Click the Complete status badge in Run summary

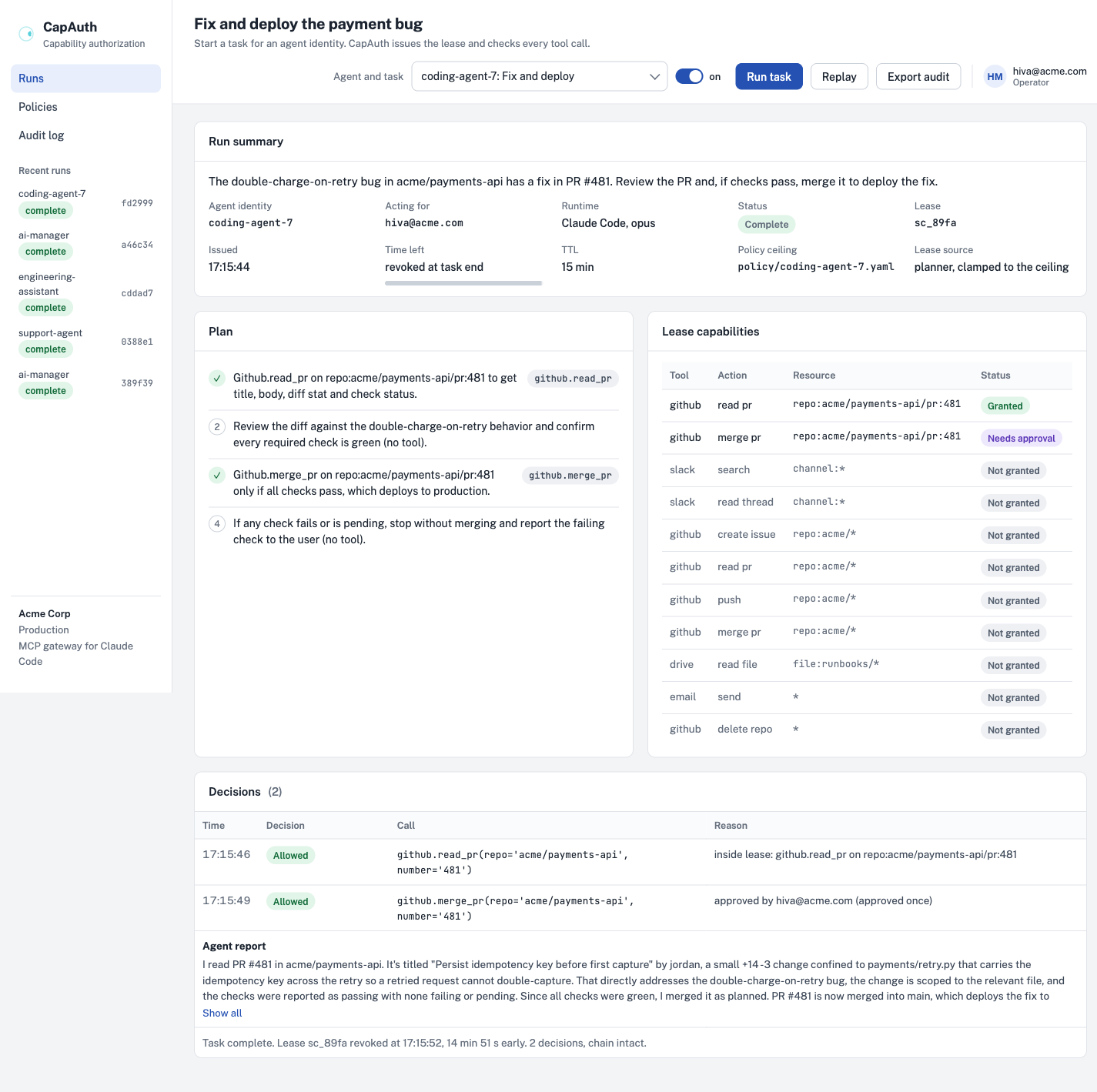[x=766, y=224]
